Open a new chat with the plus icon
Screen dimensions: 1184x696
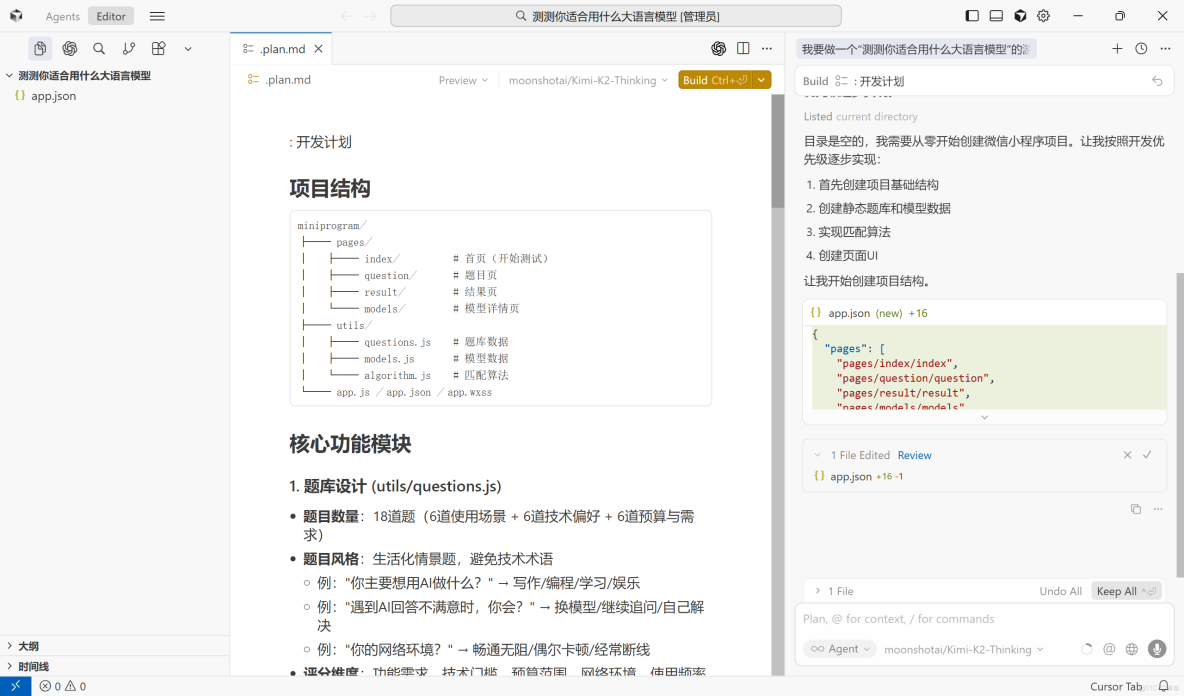tap(1116, 48)
